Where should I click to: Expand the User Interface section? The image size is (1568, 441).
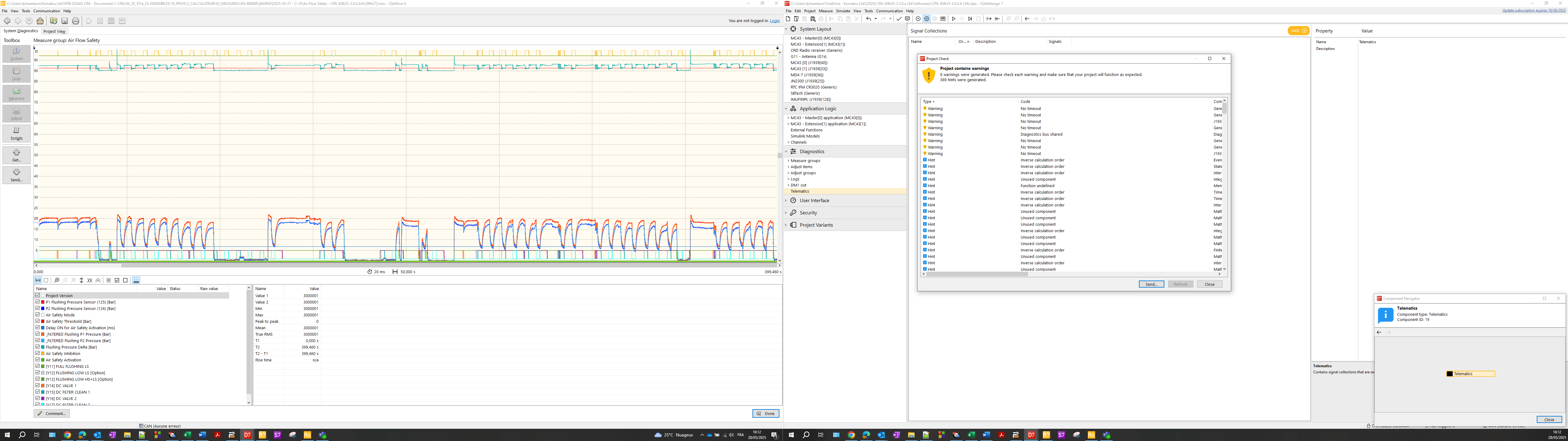(x=786, y=200)
